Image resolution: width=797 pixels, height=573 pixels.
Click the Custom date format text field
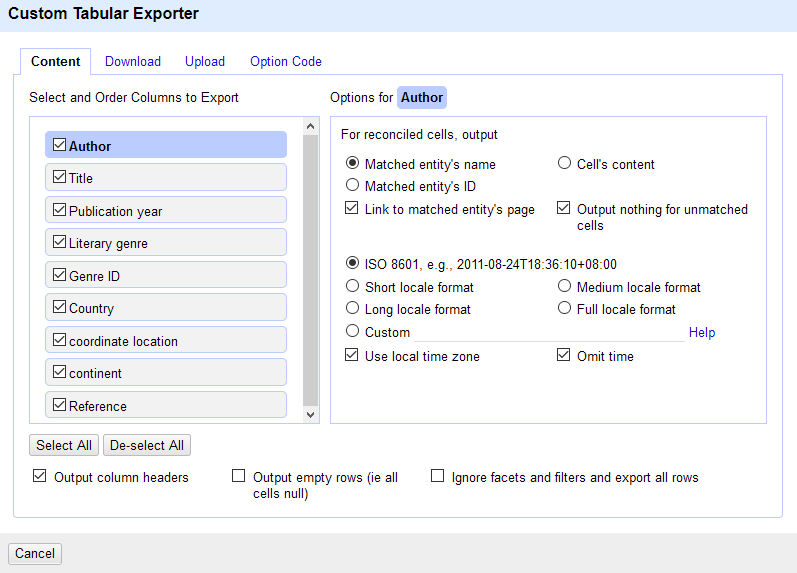click(548, 332)
